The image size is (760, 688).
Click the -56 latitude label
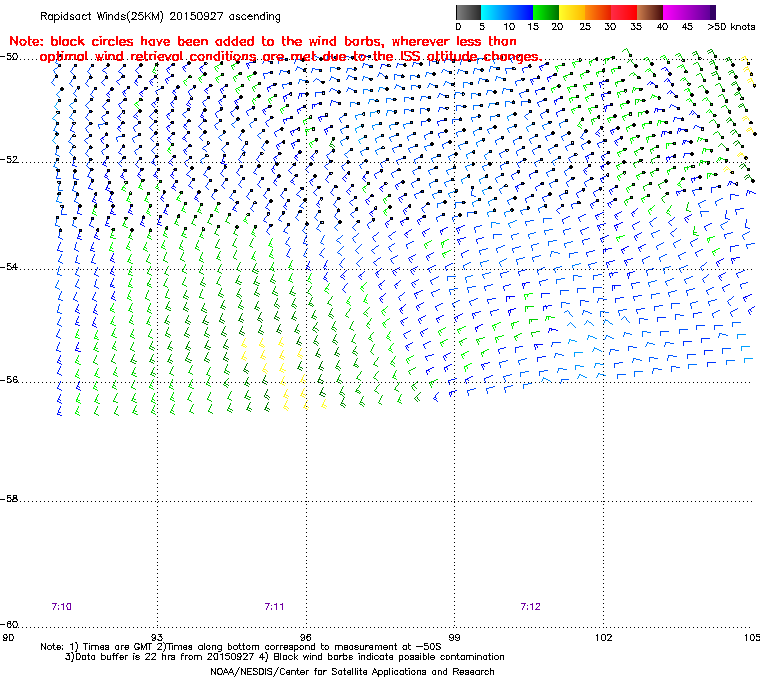[x=9, y=380]
